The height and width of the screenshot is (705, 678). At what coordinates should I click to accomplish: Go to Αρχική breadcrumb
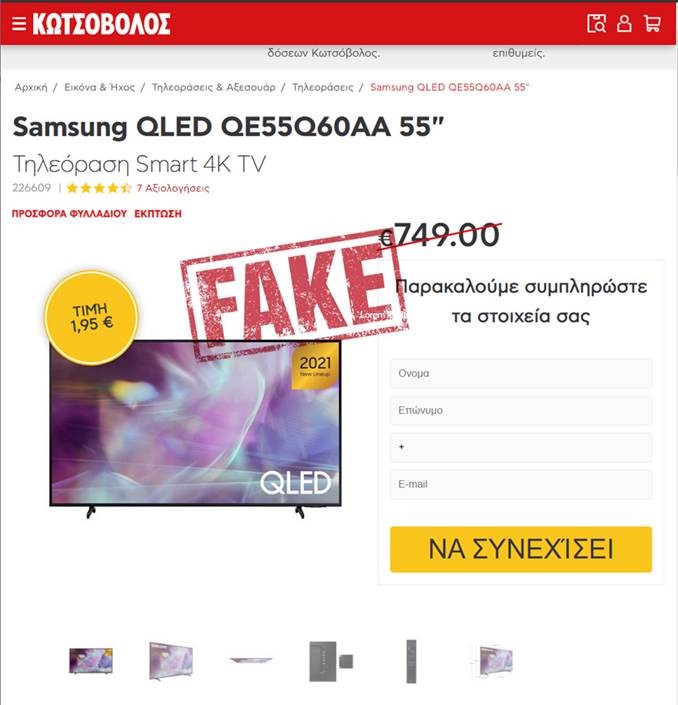pyautogui.click(x=31, y=87)
